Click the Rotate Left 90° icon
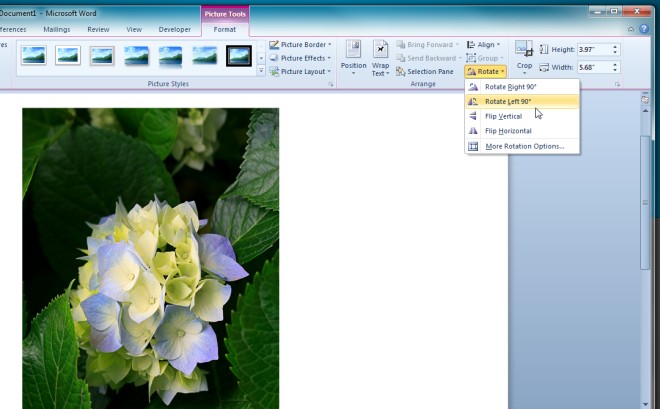Viewport: 660px width, 409px height. (x=474, y=101)
